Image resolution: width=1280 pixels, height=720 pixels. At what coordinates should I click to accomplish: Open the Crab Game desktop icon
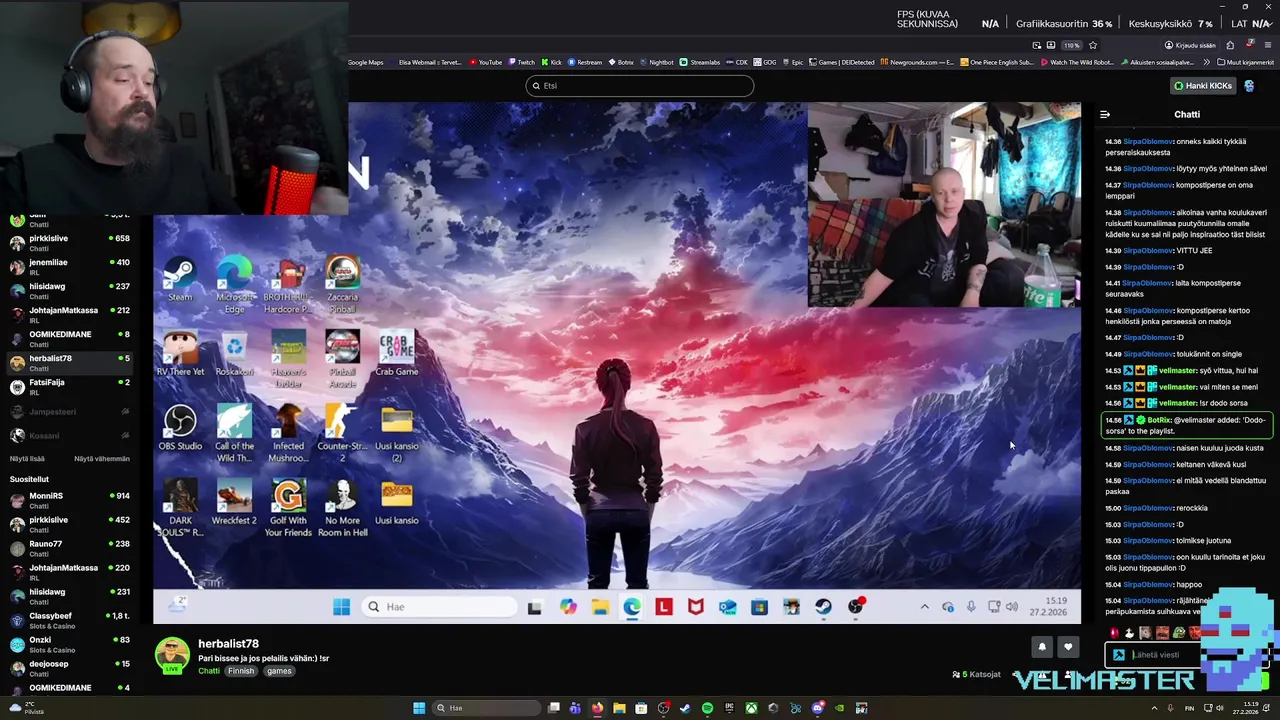397,353
